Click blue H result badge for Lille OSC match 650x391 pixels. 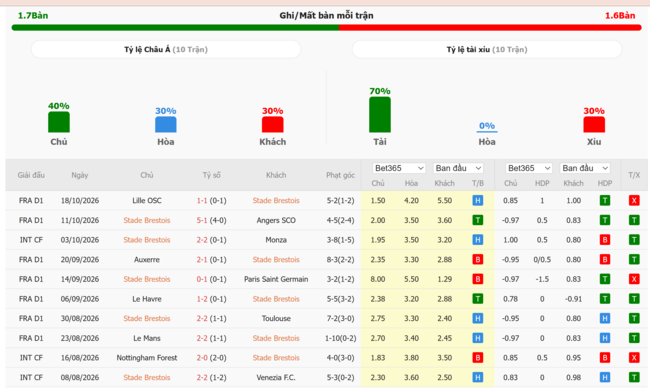pos(478,201)
